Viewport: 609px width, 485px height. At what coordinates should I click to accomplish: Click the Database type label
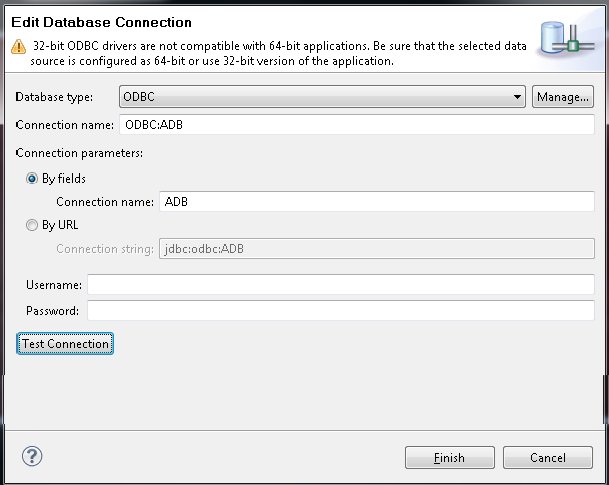55,97
